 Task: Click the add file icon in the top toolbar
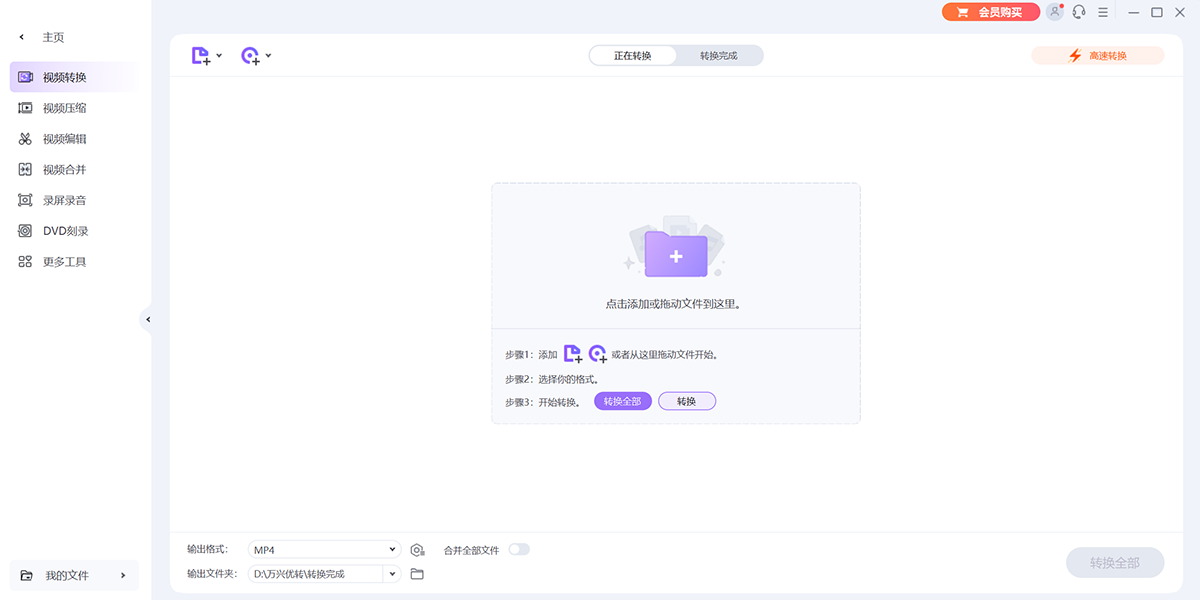[x=202, y=56]
